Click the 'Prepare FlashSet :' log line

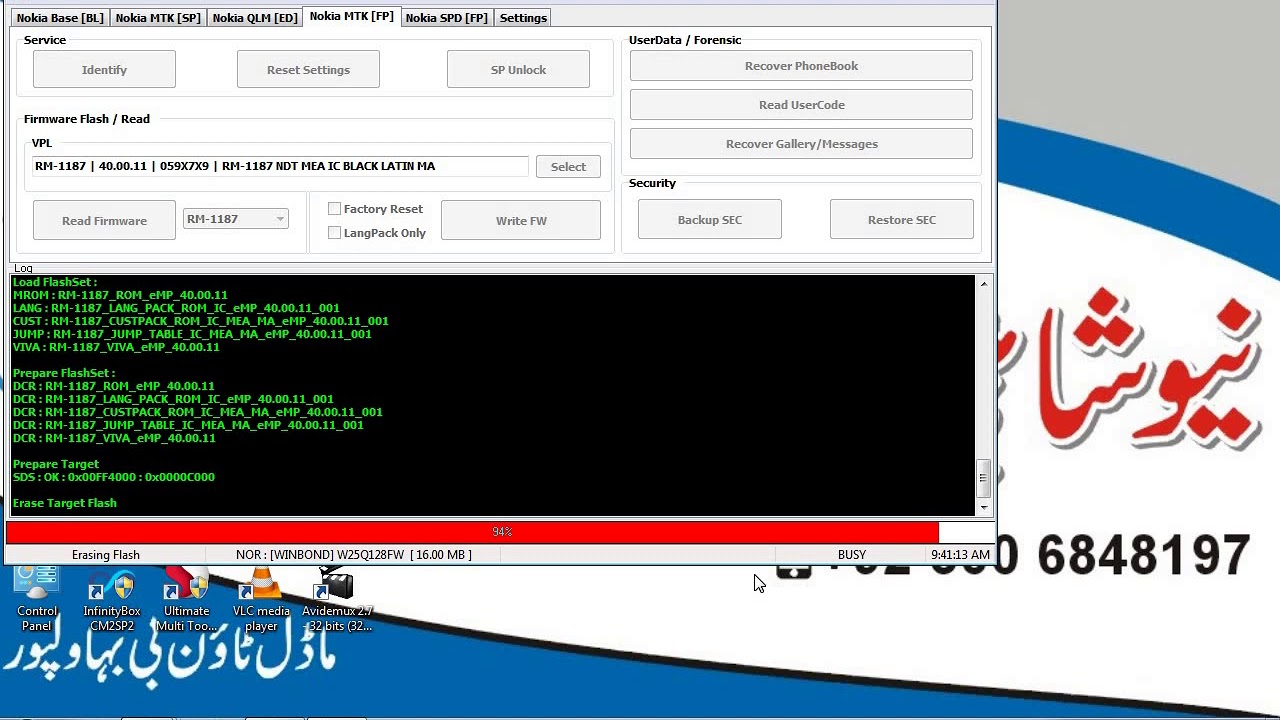64,374
